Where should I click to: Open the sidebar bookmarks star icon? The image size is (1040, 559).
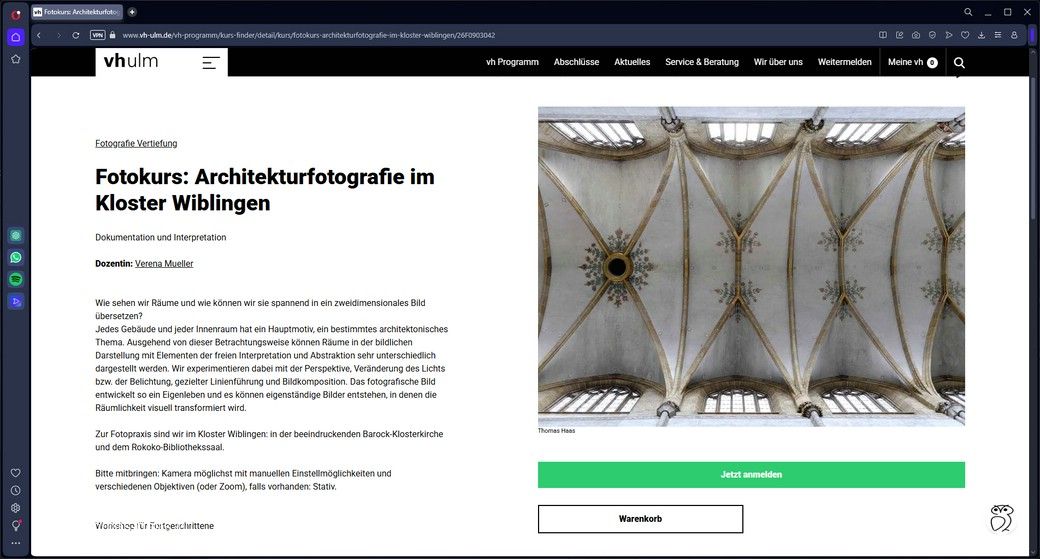tap(16, 59)
